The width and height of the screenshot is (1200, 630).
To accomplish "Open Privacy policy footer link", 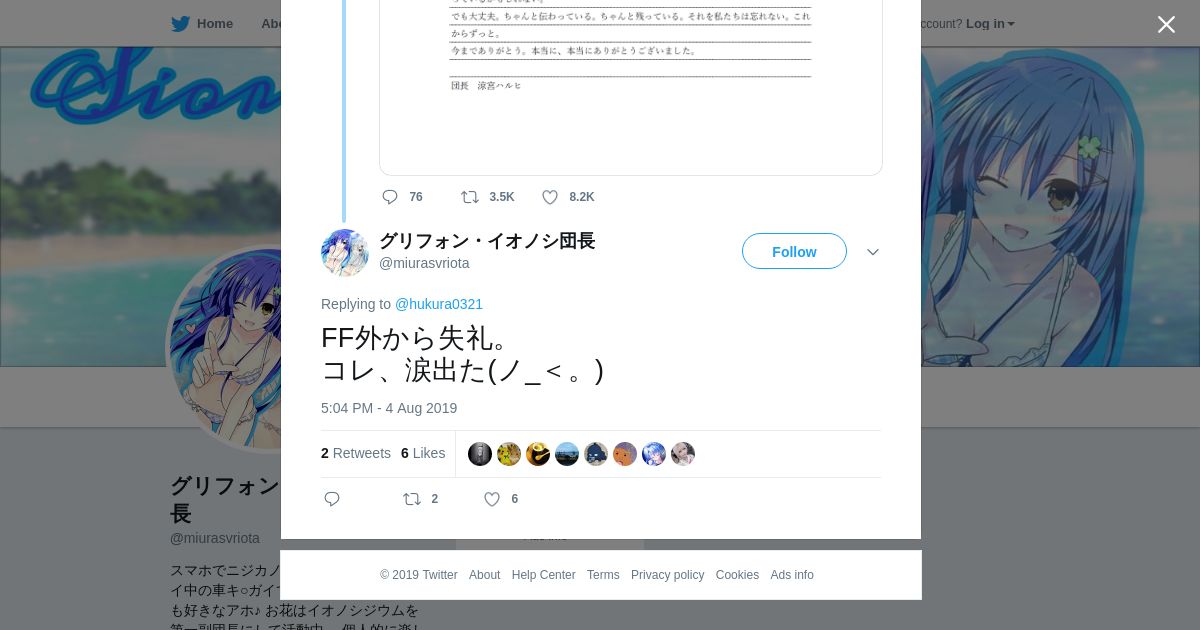I will point(667,575).
